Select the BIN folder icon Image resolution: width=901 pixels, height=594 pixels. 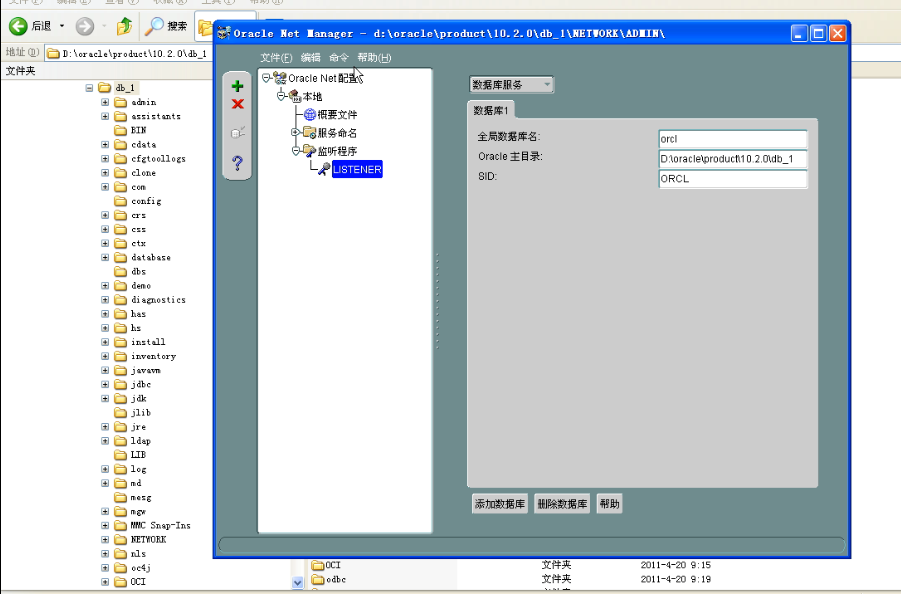coord(120,130)
